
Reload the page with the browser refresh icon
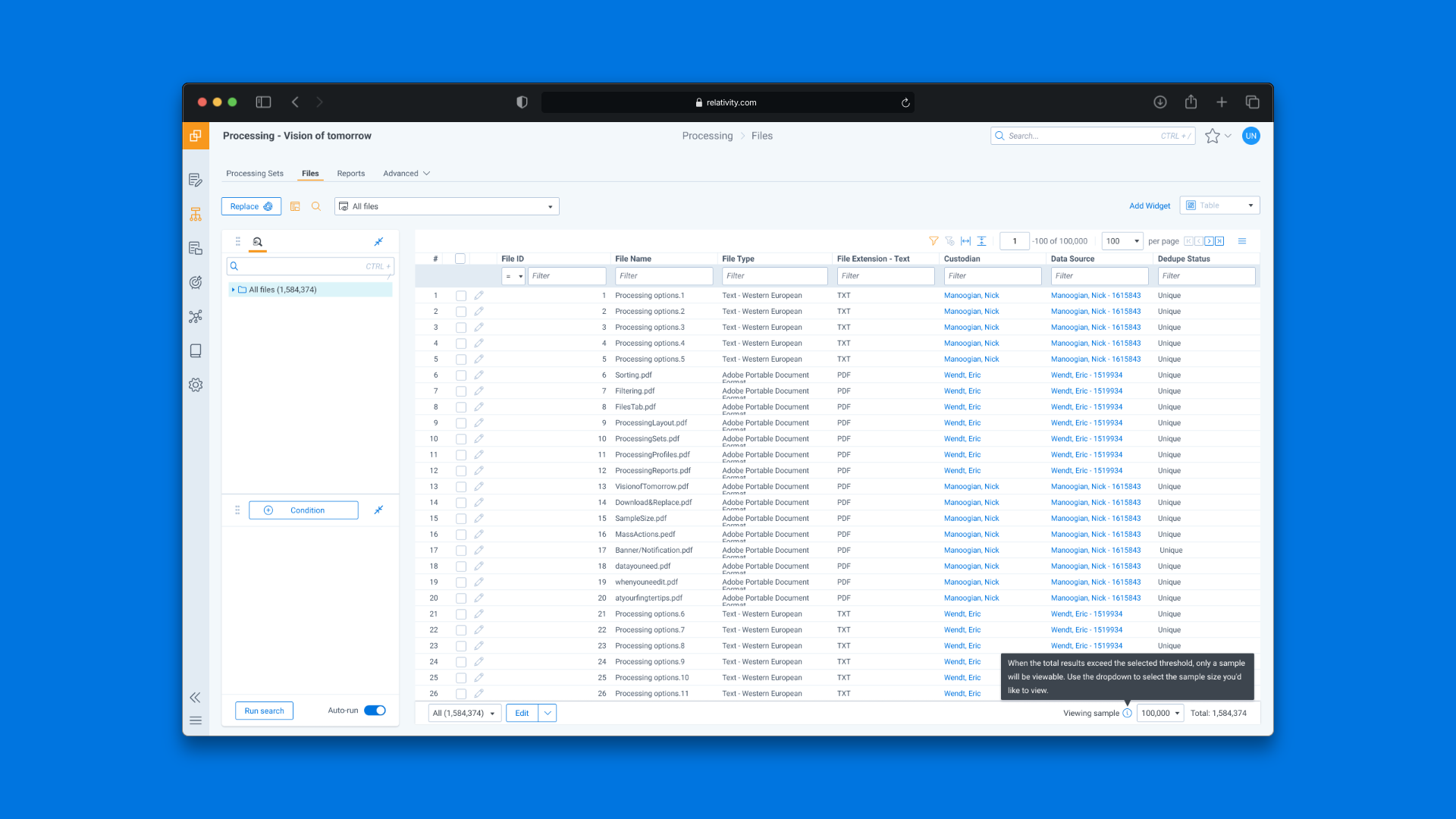[905, 103]
